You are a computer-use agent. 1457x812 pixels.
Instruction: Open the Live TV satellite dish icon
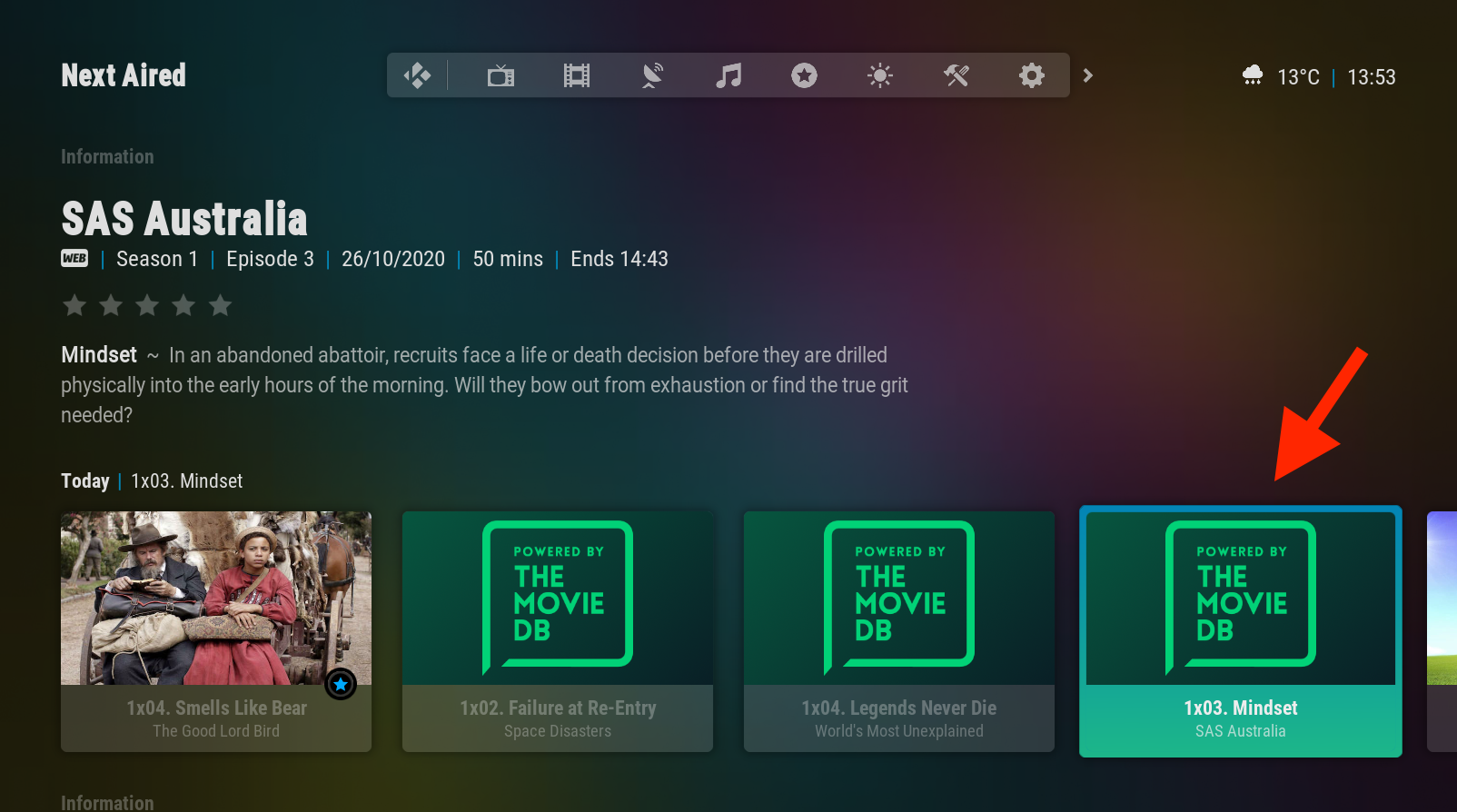click(x=652, y=75)
